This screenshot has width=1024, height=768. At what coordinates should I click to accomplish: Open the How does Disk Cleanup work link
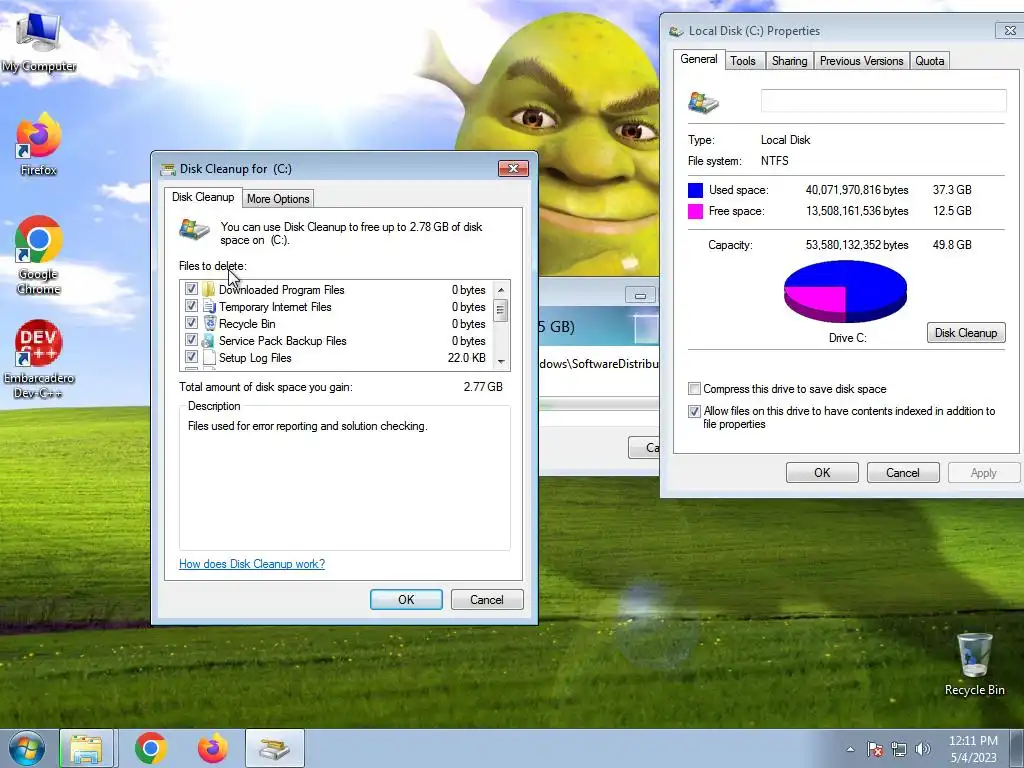coord(252,564)
